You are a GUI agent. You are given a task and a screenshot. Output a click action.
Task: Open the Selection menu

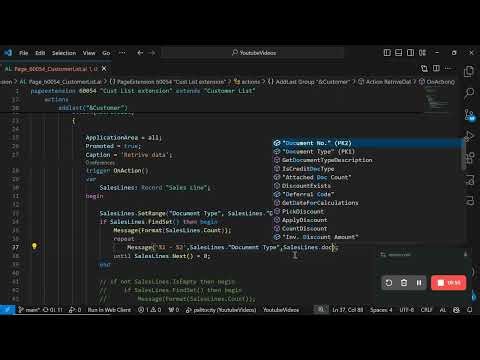click(x=64, y=53)
